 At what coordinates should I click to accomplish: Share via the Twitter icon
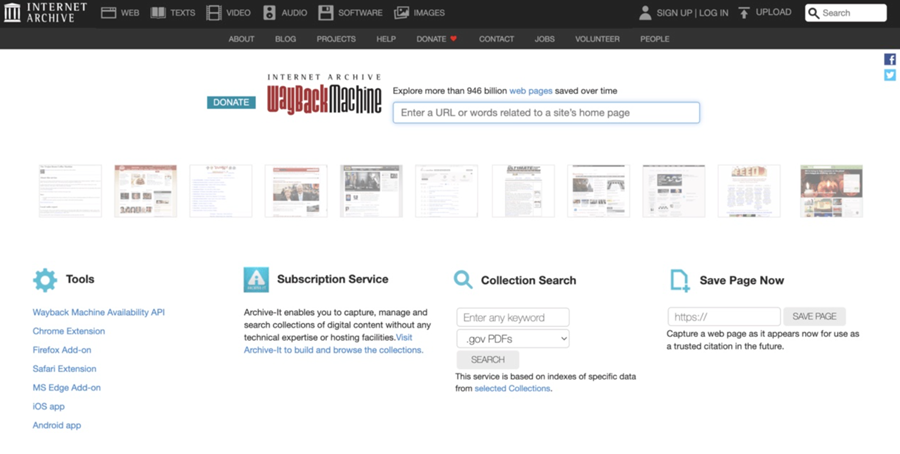coord(890,75)
